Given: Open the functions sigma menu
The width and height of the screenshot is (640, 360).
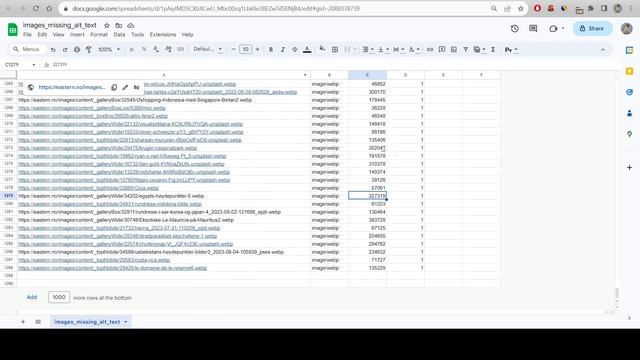Looking at the screenshot, I should 493,49.
